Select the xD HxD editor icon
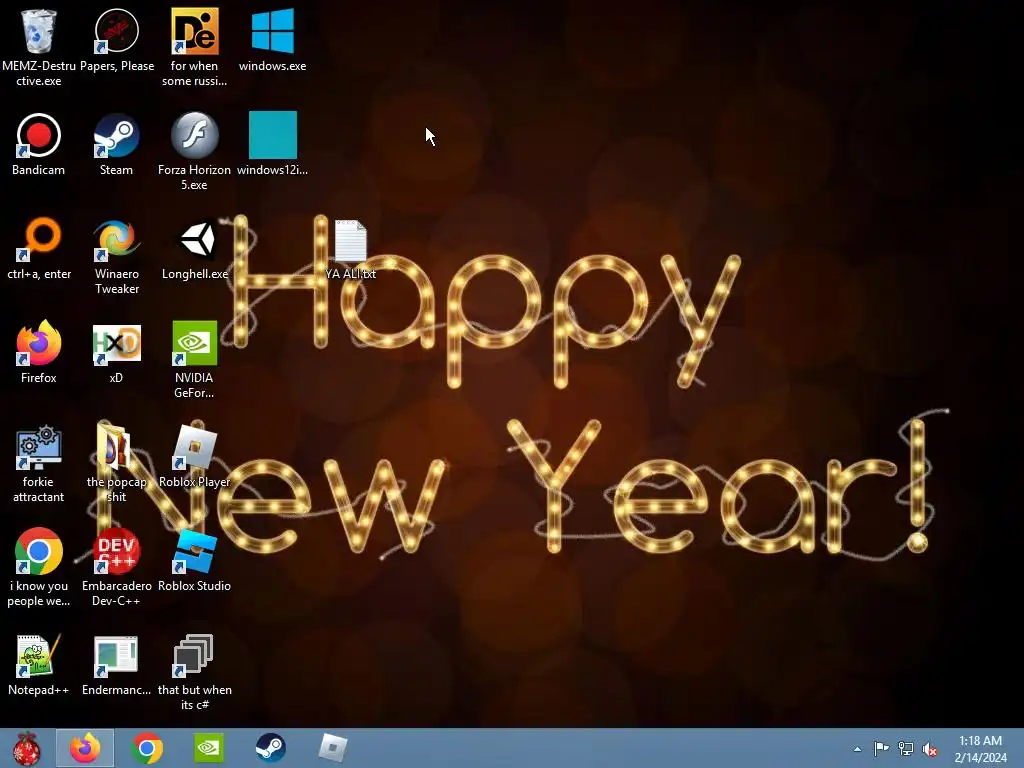1024x768 pixels. [x=116, y=344]
